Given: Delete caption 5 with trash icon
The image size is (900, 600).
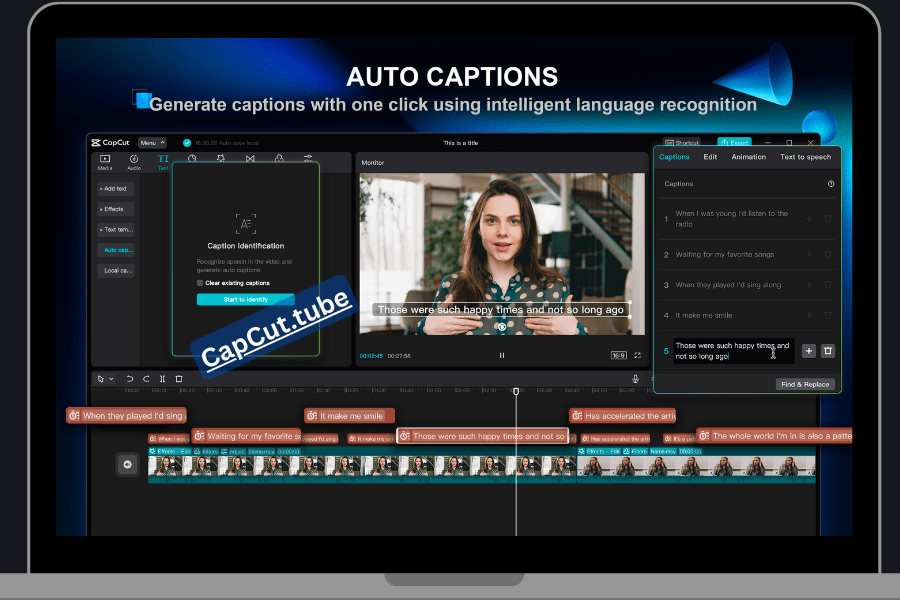Looking at the screenshot, I should [828, 351].
